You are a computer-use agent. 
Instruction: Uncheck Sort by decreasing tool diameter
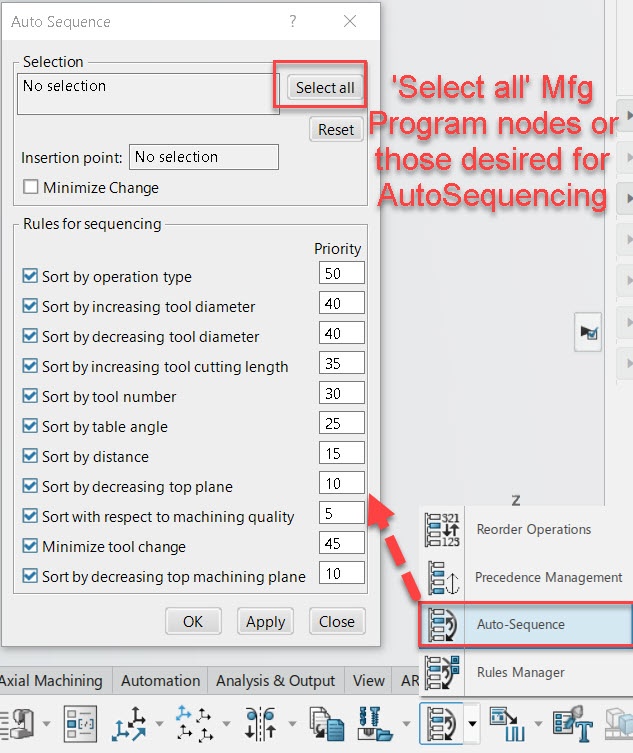(30, 336)
